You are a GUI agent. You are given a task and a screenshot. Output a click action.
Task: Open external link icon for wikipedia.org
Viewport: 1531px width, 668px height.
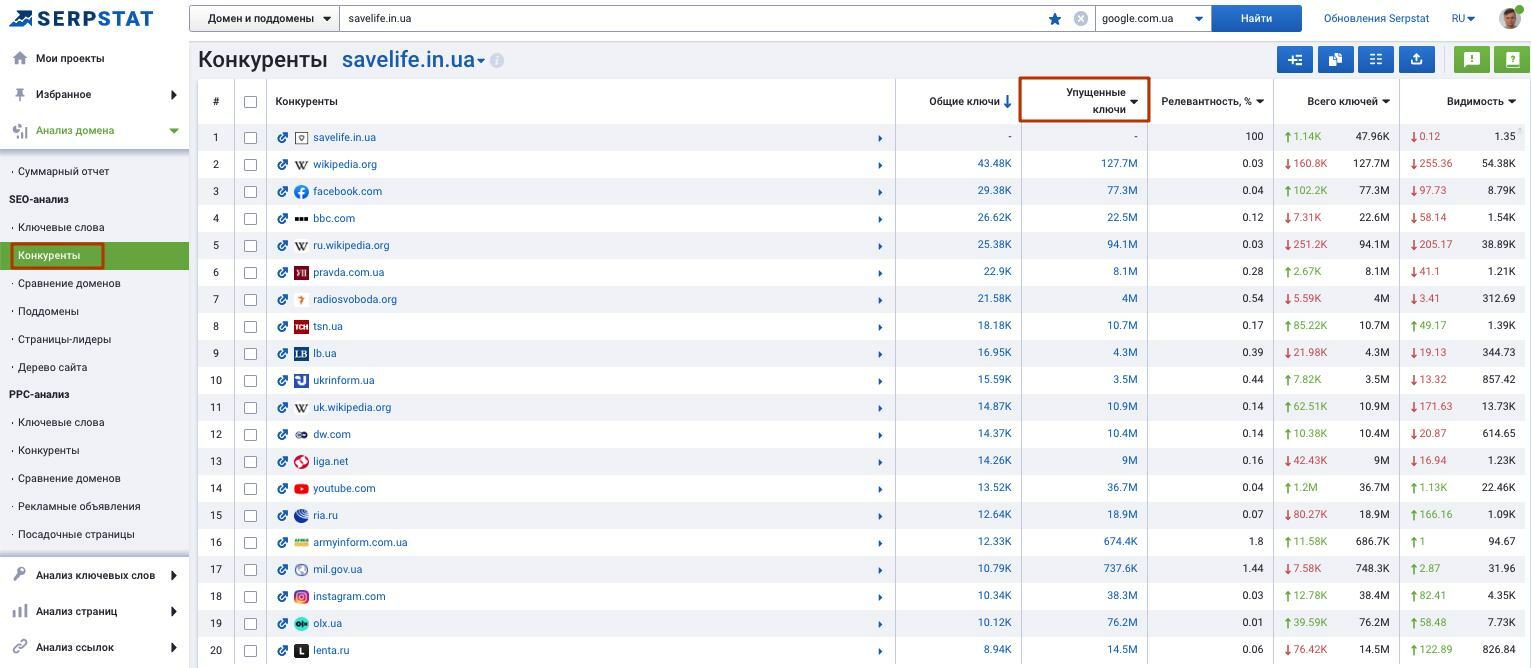point(283,165)
